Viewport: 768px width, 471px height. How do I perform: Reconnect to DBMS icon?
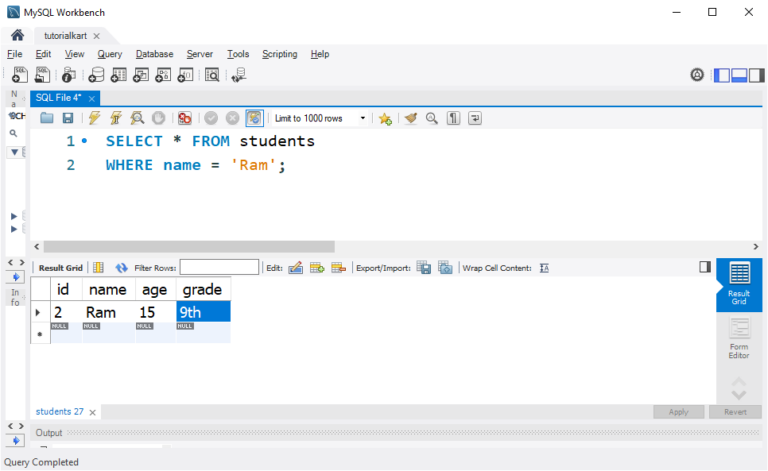coord(239,75)
